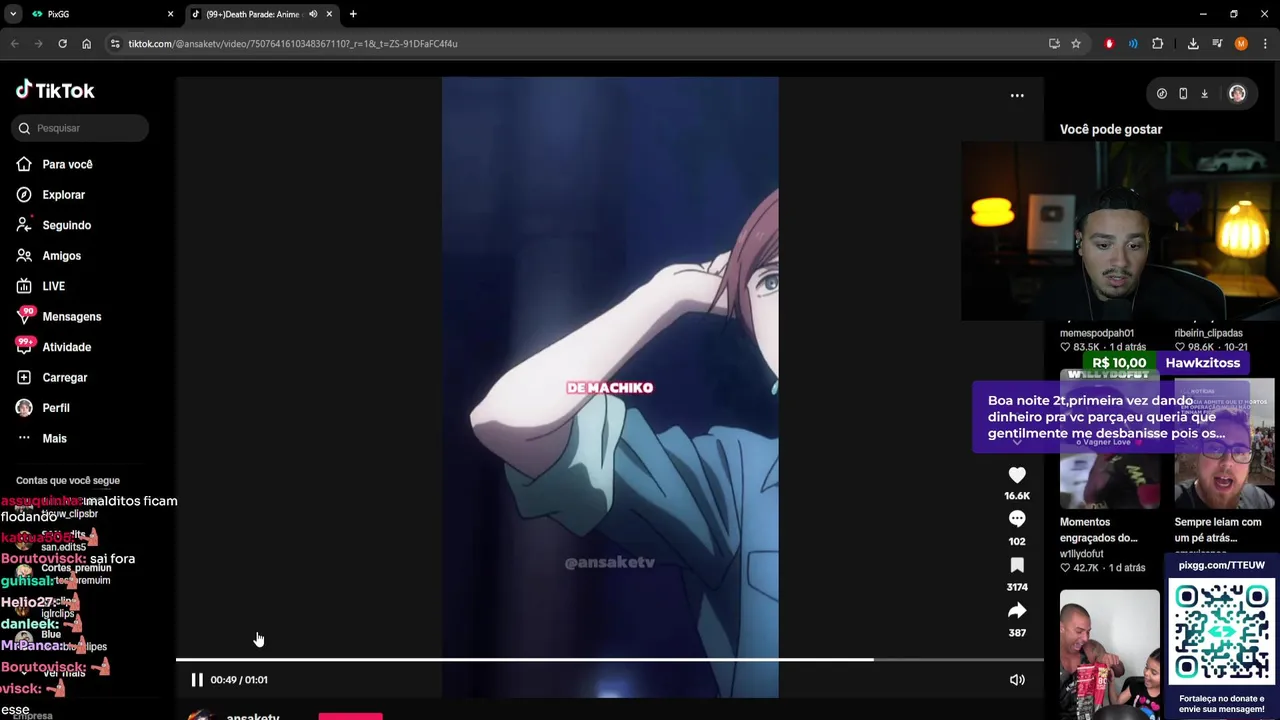
Task: Click the video progress bar
Action: [610, 660]
